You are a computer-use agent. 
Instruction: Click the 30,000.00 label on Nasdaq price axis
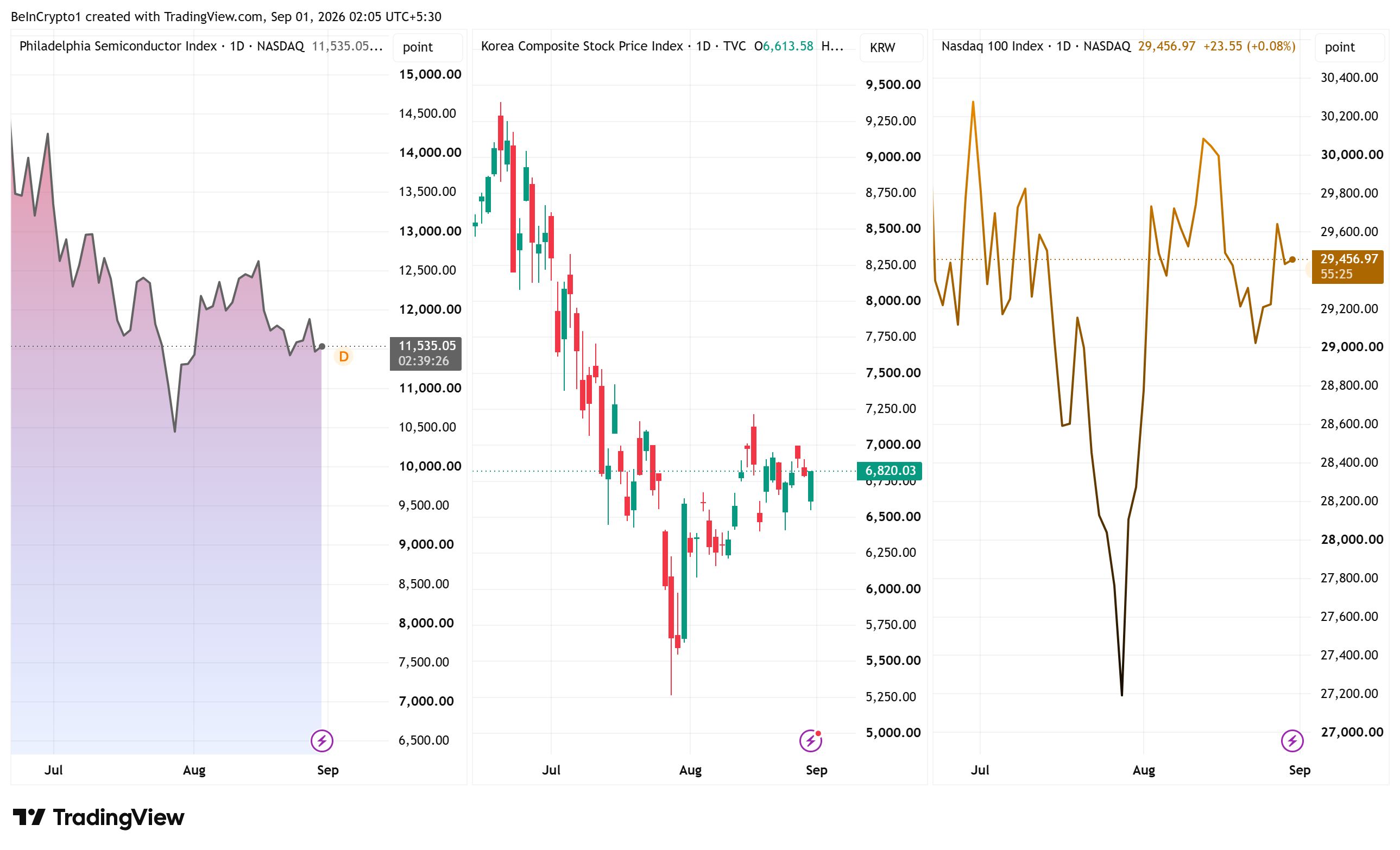coord(1352,155)
